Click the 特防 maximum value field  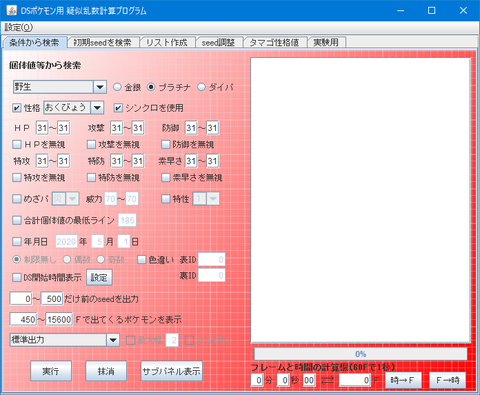(138, 161)
